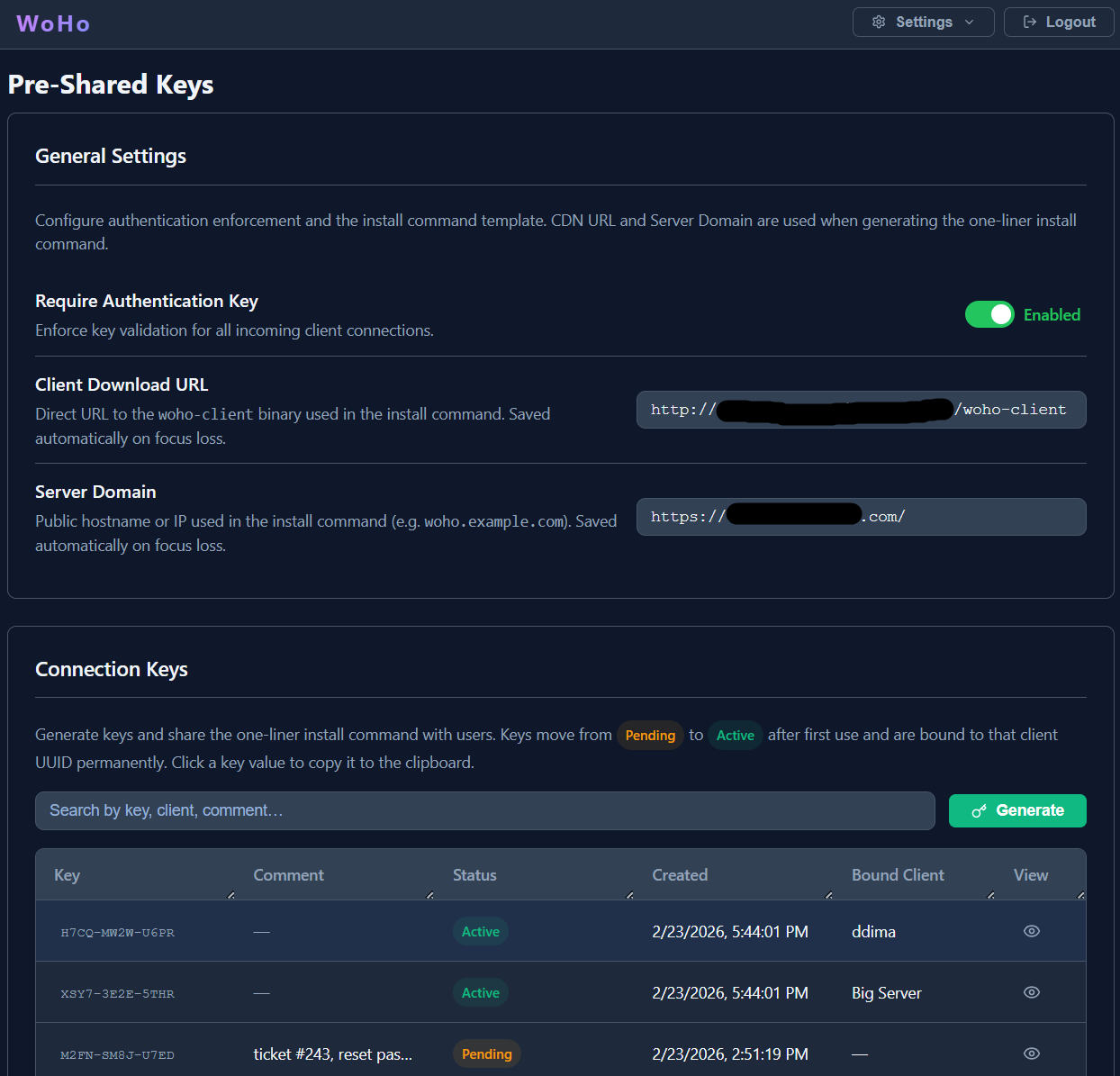Click comment 'ticket #243, reset pas...'
1120x1076 pixels.
pyautogui.click(x=333, y=1054)
